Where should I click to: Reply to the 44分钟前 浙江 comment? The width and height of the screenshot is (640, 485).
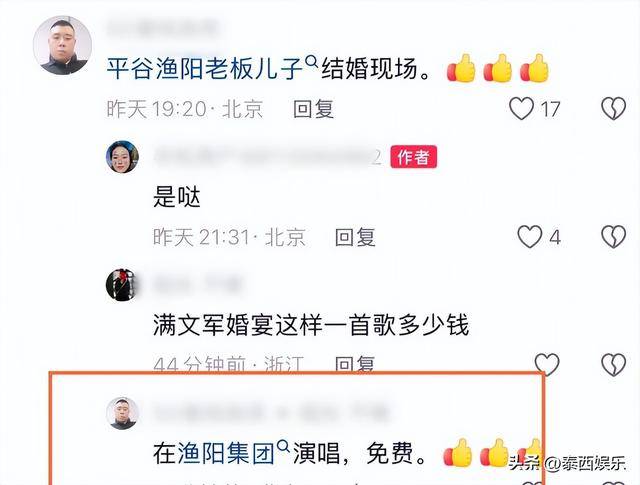[355, 363]
